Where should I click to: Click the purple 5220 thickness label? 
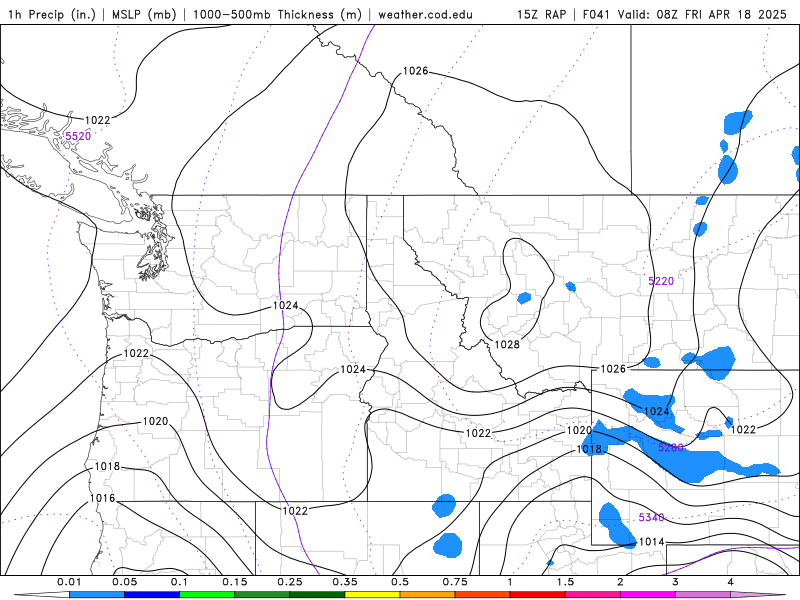[x=661, y=281]
